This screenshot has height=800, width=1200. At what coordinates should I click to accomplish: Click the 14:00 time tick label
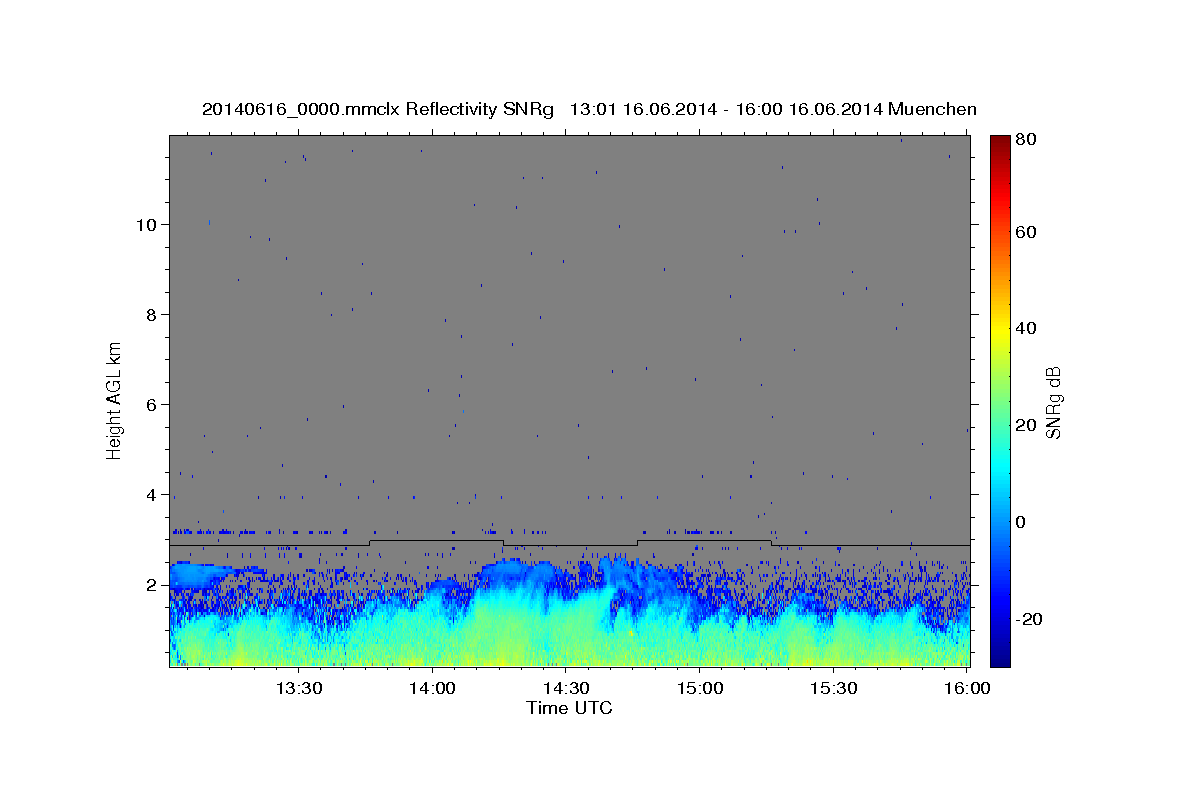pyautogui.click(x=433, y=688)
